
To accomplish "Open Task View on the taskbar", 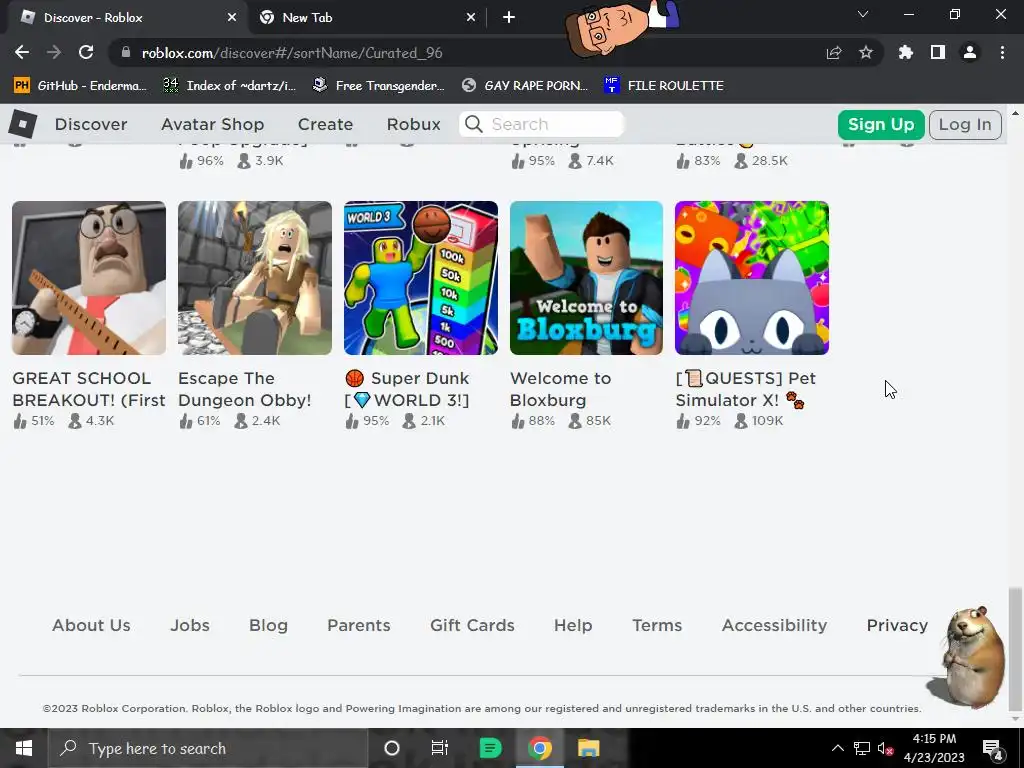I will tap(440, 748).
